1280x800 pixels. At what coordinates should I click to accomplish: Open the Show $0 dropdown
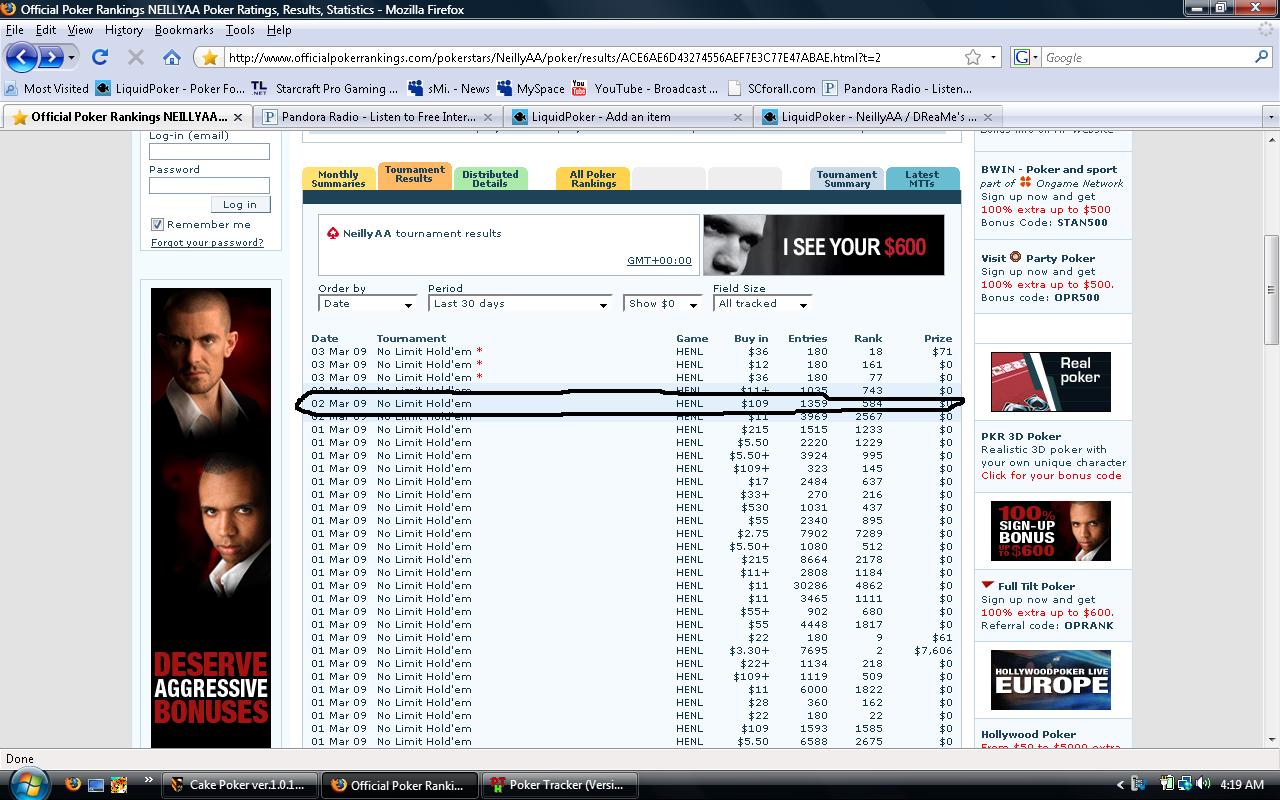pyautogui.click(x=663, y=304)
